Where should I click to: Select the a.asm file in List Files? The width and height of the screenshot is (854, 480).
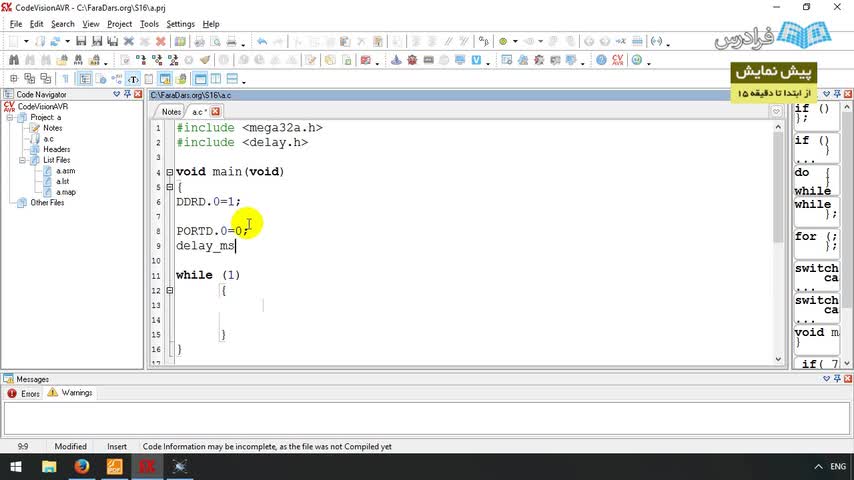[x=65, y=171]
